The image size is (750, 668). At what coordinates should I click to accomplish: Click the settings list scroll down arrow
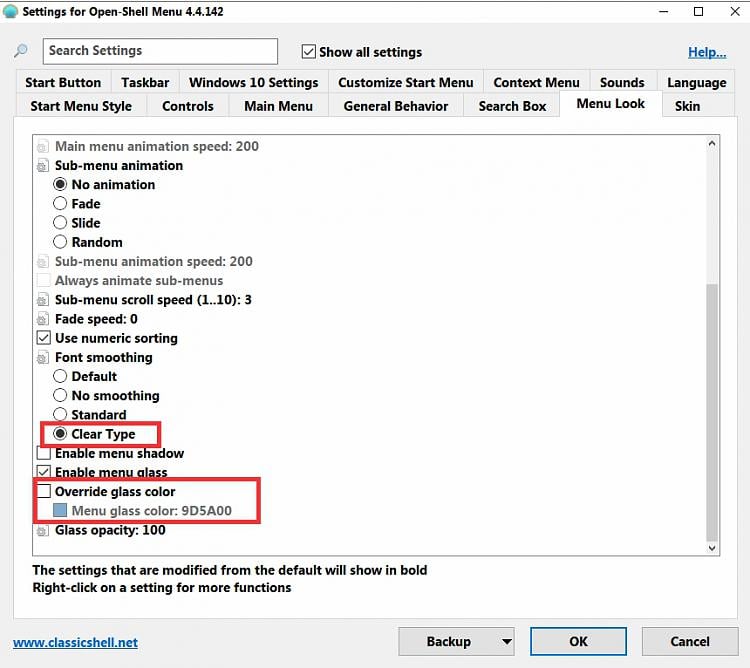(x=712, y=548)
